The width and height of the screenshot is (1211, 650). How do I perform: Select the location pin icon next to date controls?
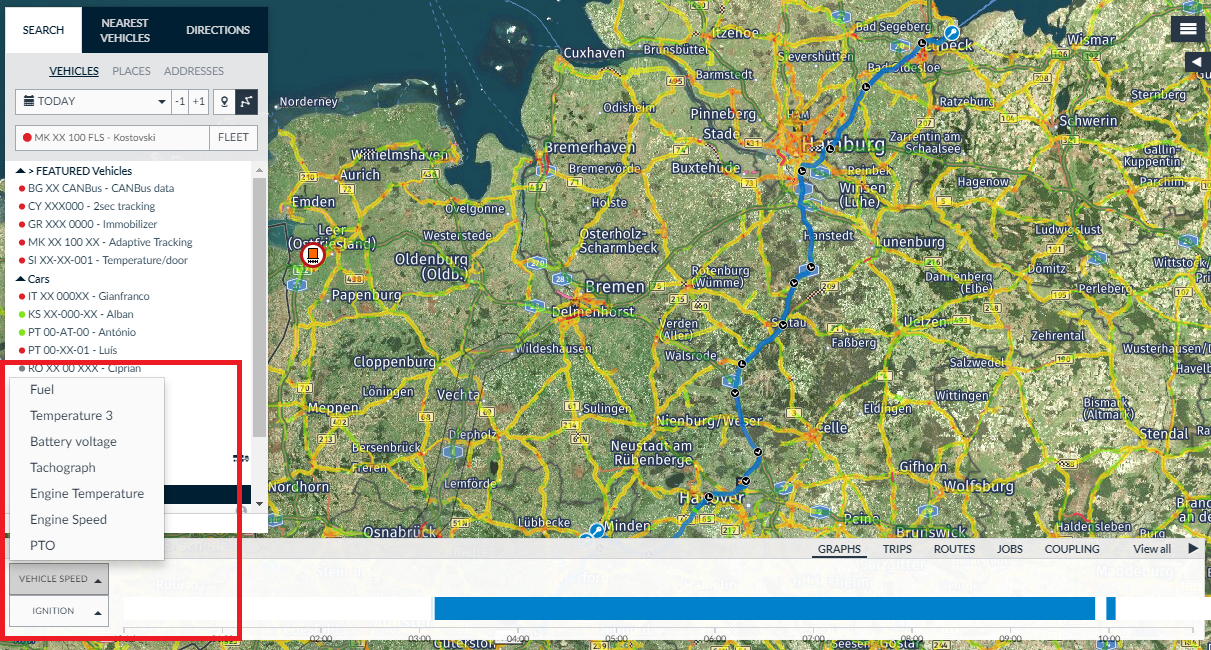coord(224,101)
